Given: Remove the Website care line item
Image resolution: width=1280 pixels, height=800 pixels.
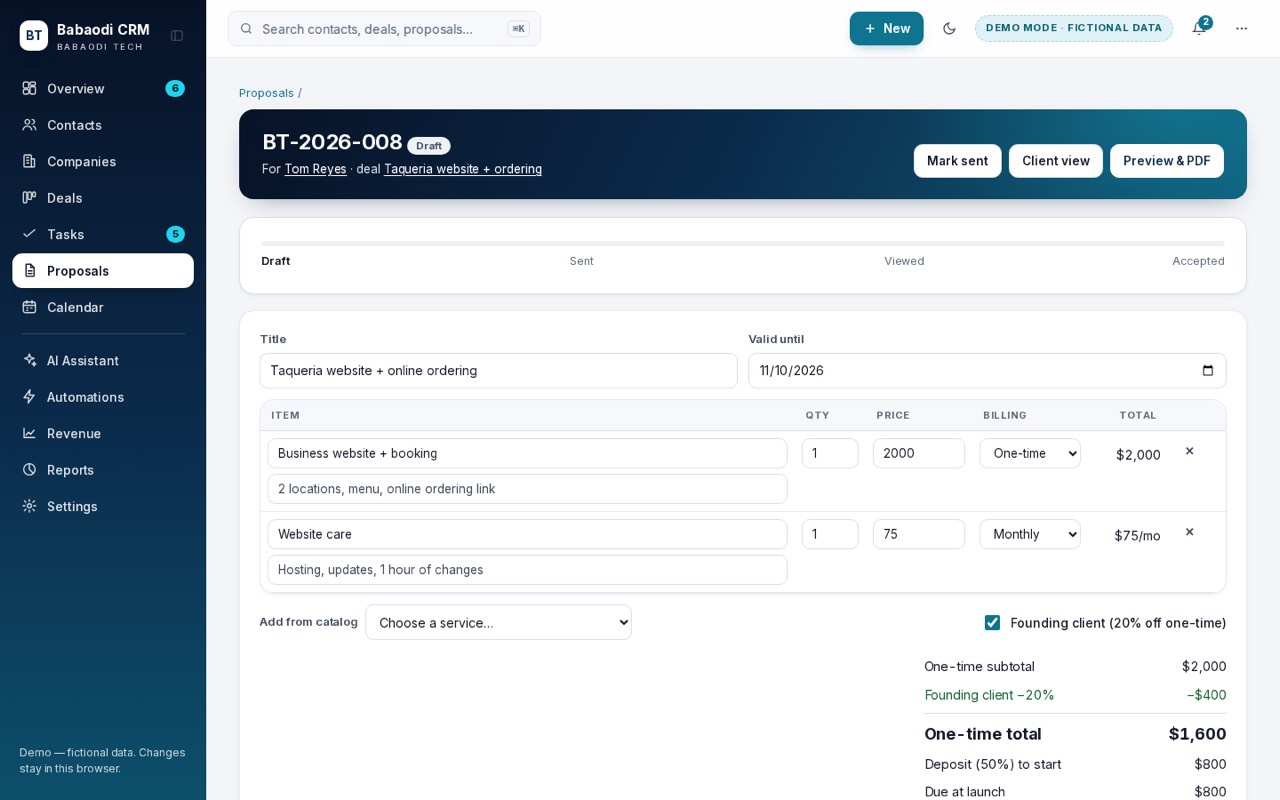Looking at the screenshot, I should click(x=1190, y=532).
